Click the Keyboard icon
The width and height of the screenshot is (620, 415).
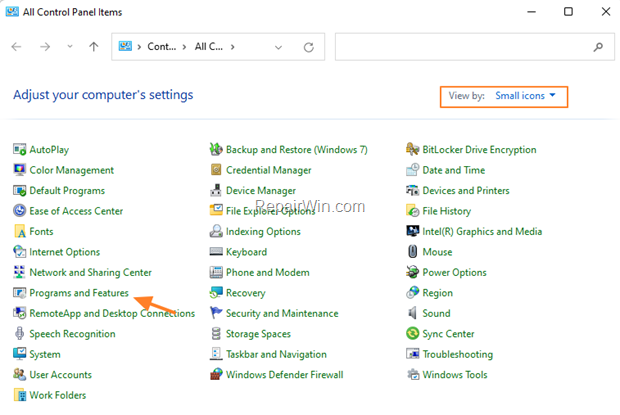coord(216,252)
